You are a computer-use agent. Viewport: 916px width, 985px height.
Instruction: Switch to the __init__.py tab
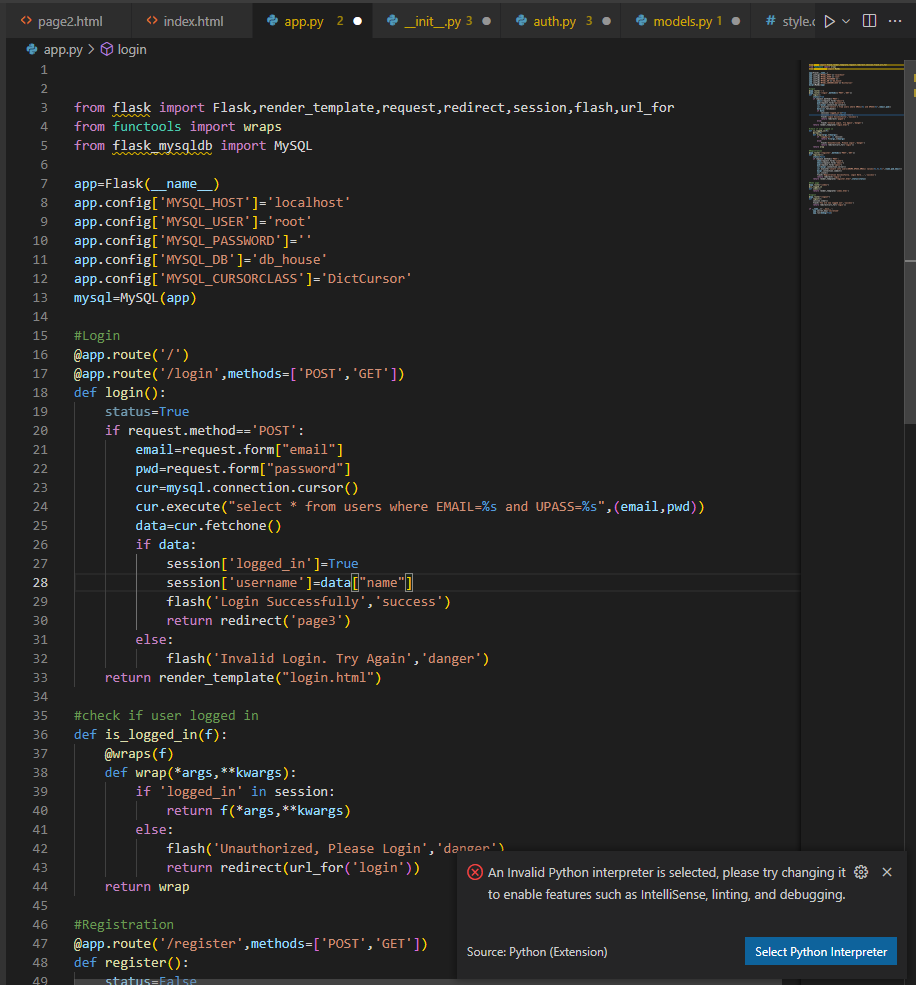point(432,20)
